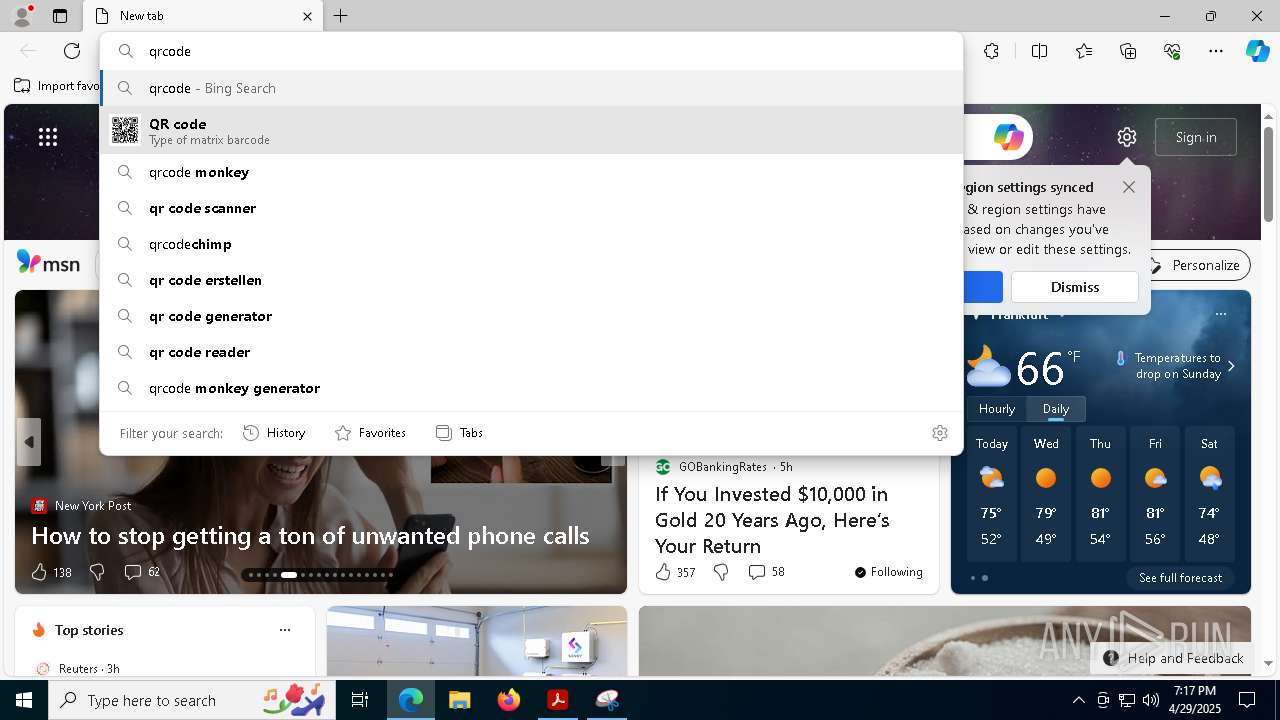Dislike the phone calls article
1280x720 pixels.
[x=97, y=572]
